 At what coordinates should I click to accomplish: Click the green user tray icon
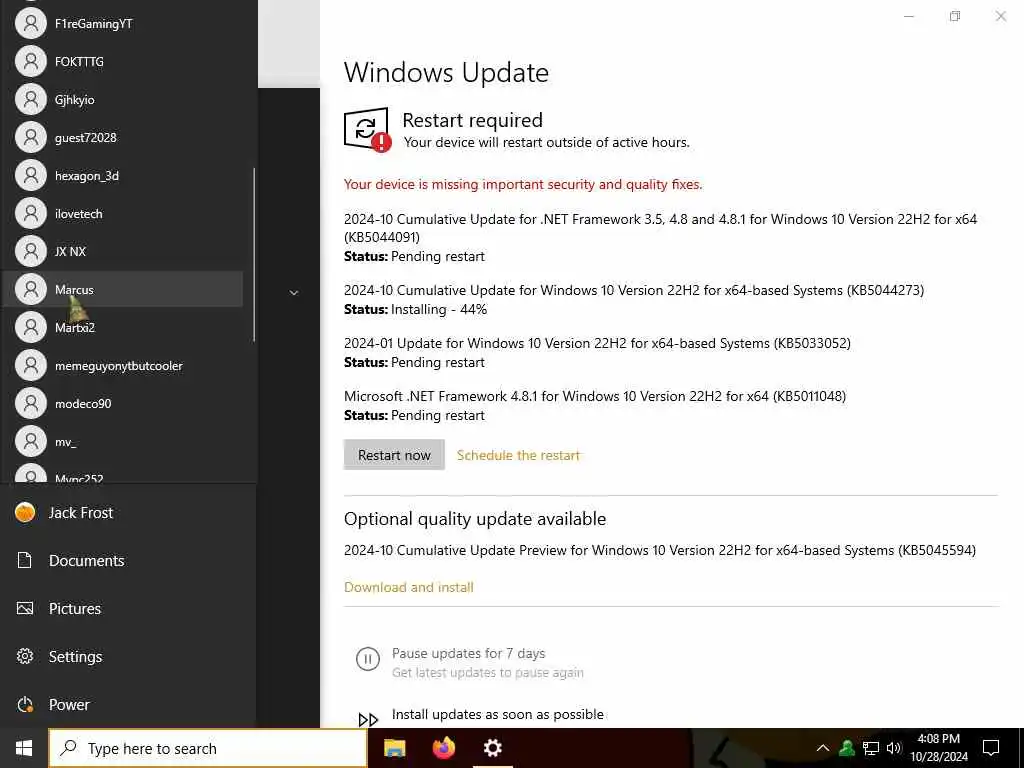(x=847, y=748)
